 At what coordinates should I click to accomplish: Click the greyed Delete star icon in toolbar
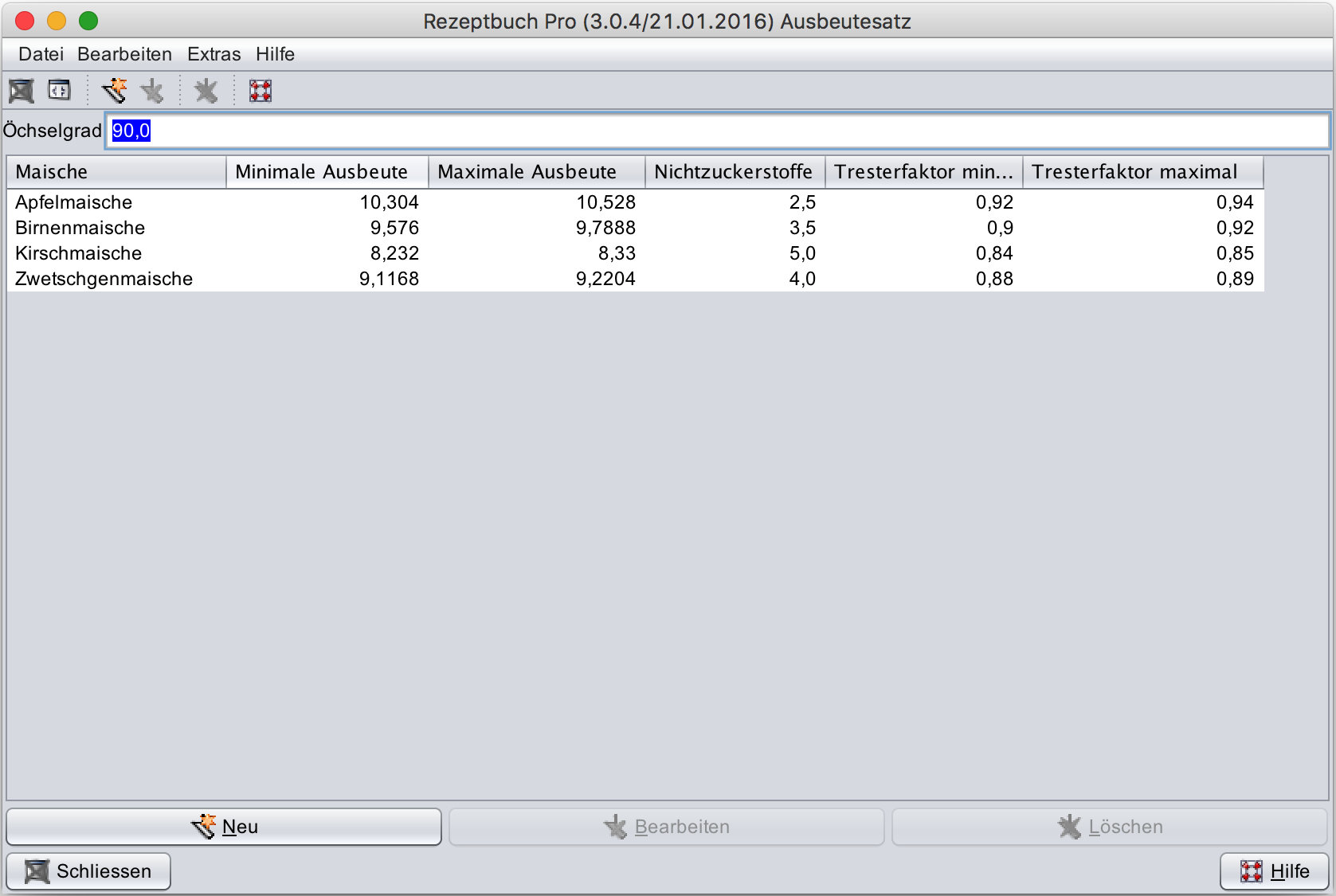(206, 91)
